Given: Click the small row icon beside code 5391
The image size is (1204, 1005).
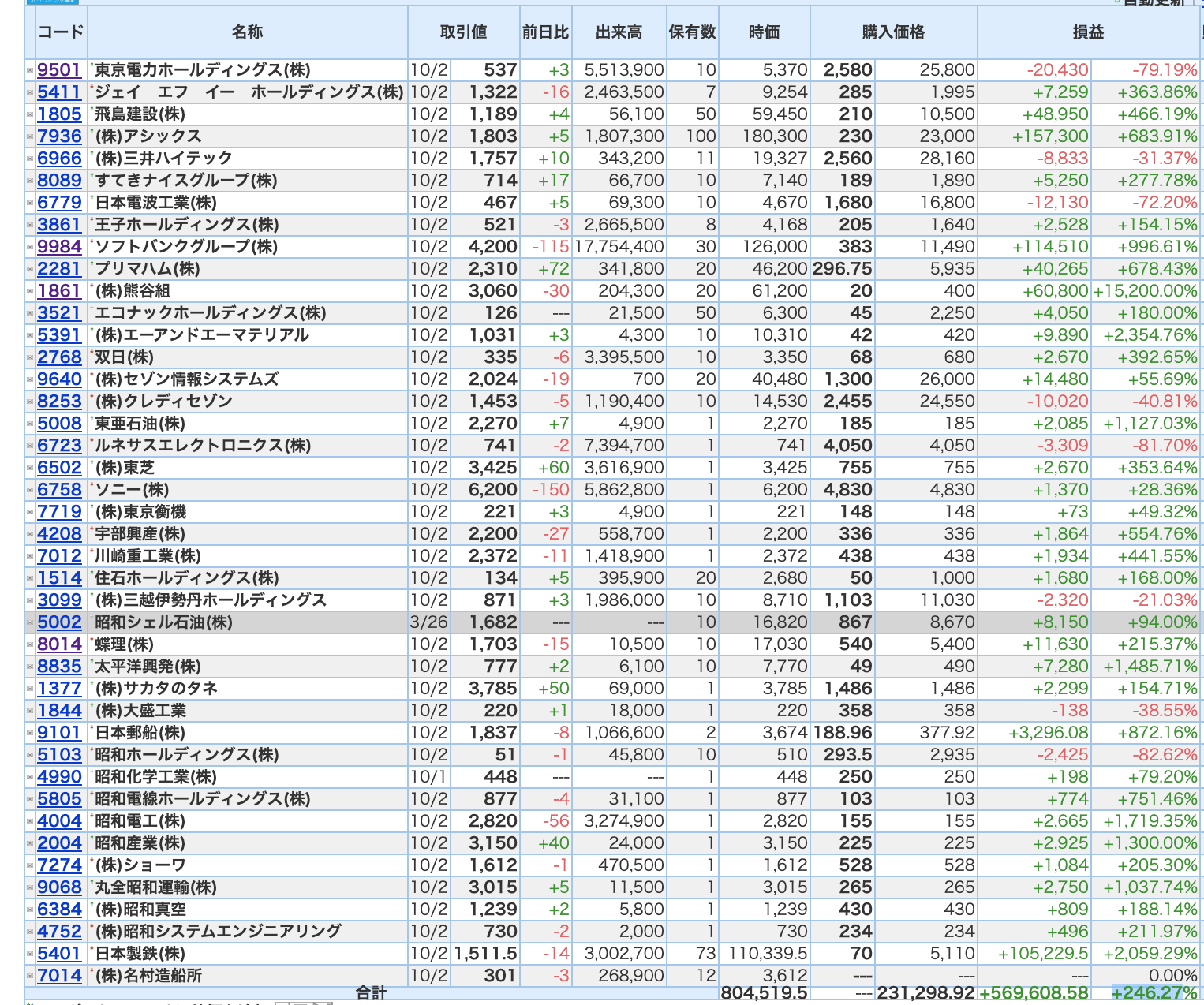Looking at the screenshot, I should click(x=30, y=335).
